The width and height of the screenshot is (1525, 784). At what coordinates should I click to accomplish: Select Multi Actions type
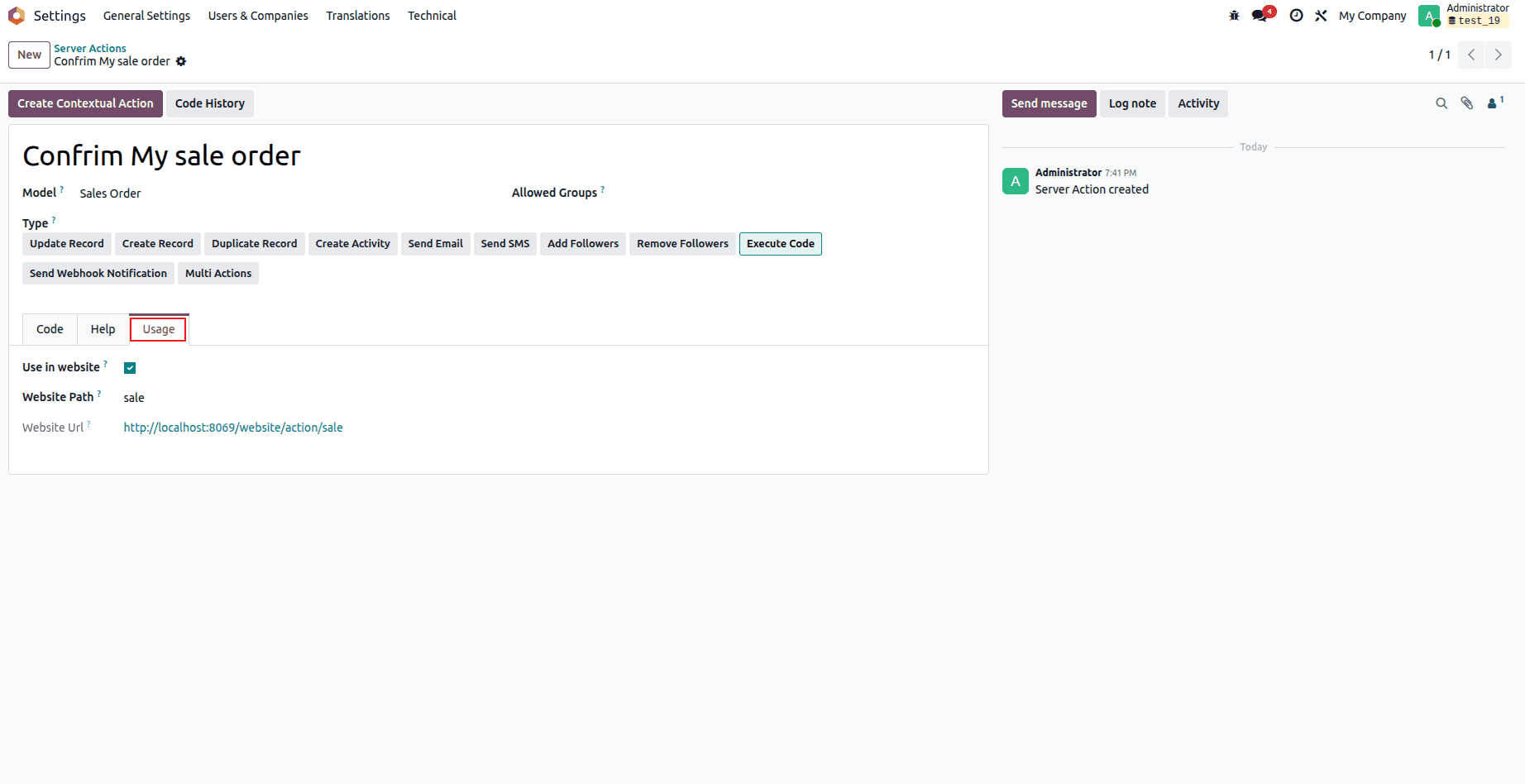click(x=218, y=274)
